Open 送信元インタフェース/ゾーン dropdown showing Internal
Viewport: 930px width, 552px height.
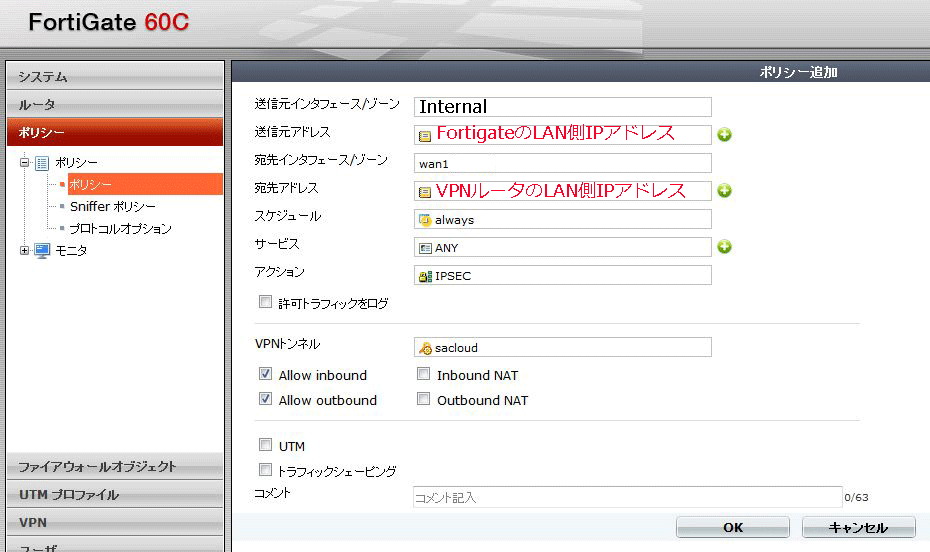click(x=562, y=107)
